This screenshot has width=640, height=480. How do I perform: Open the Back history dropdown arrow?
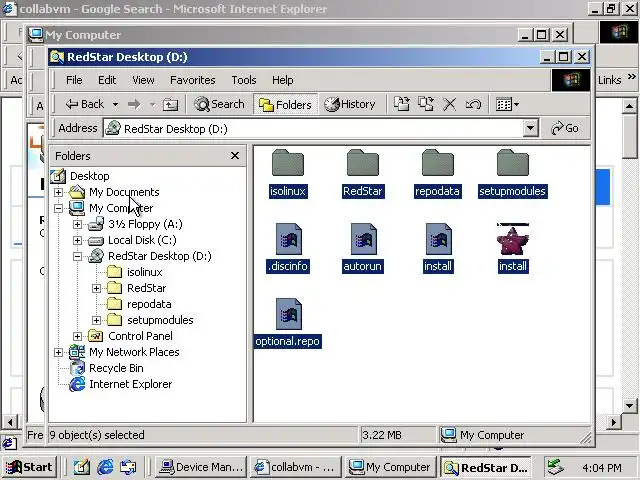click(116, 104)
